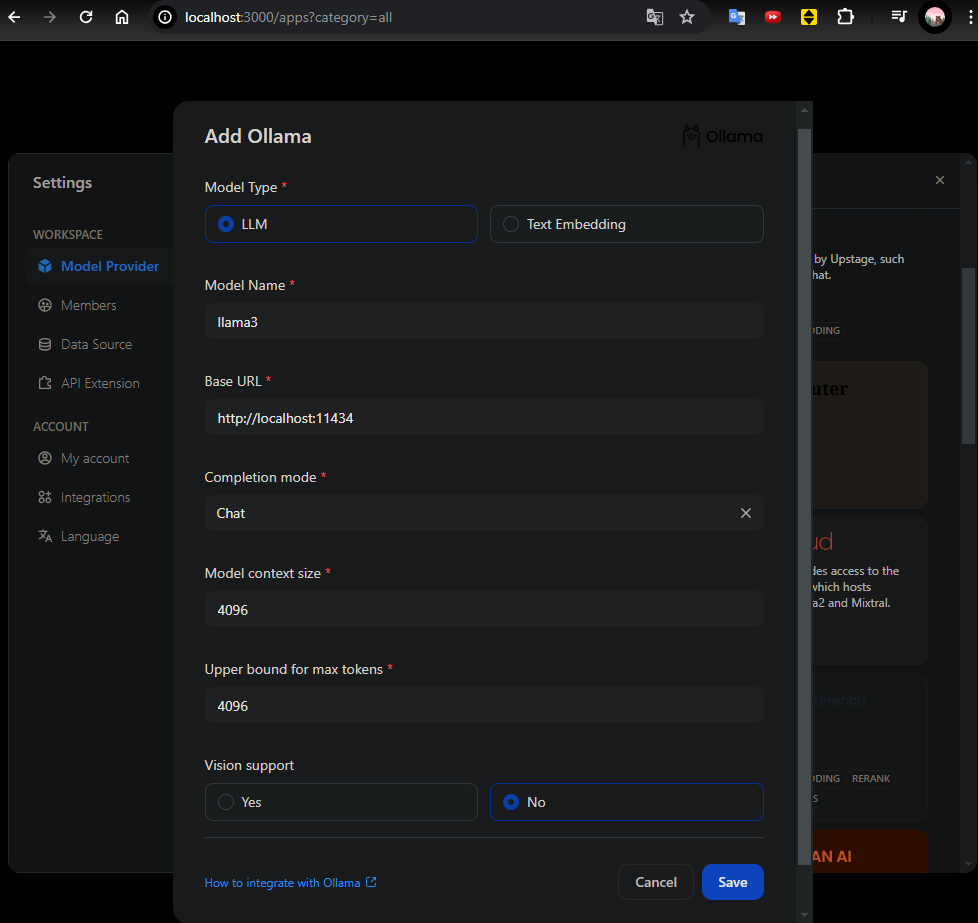This screenshot has width=978, height=923.
Task: Click the Data Source database icon
Action: point(45,344)
